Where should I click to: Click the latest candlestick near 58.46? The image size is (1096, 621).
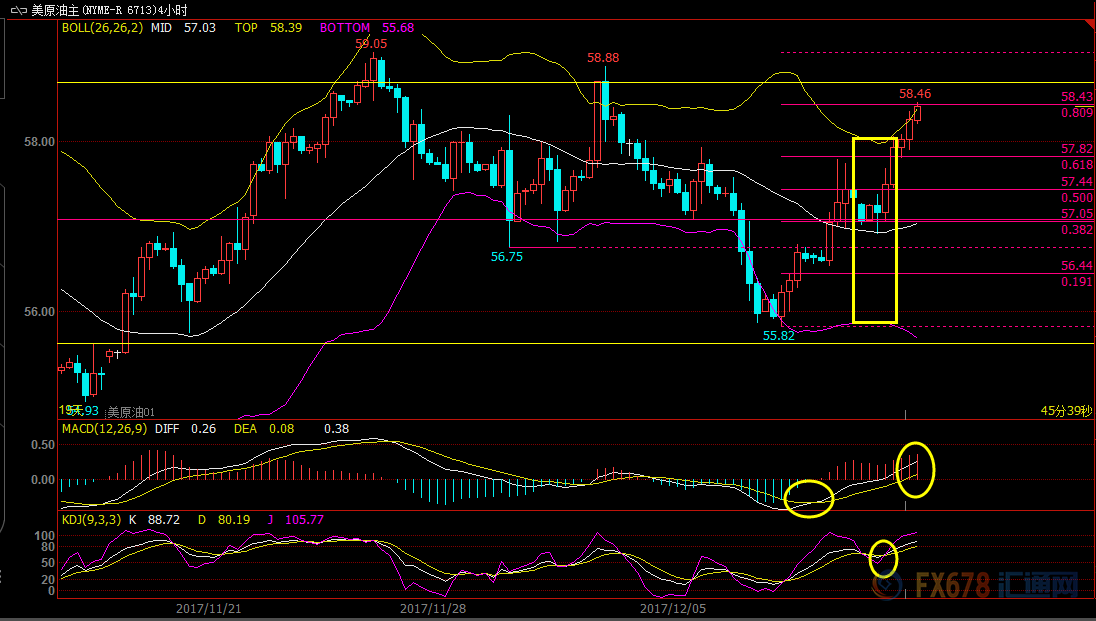point(917,113)
